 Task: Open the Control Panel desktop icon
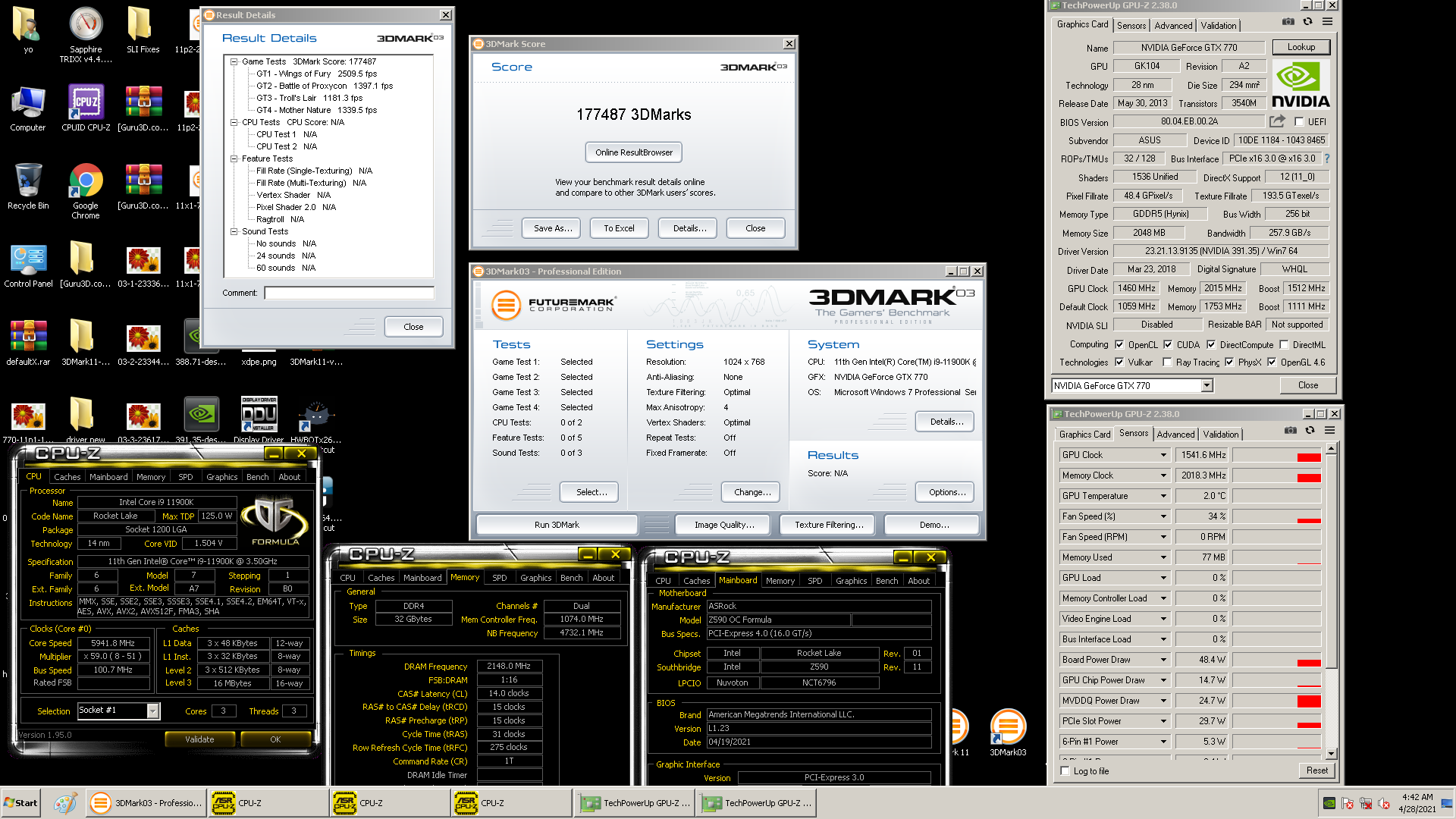point(28,265)
